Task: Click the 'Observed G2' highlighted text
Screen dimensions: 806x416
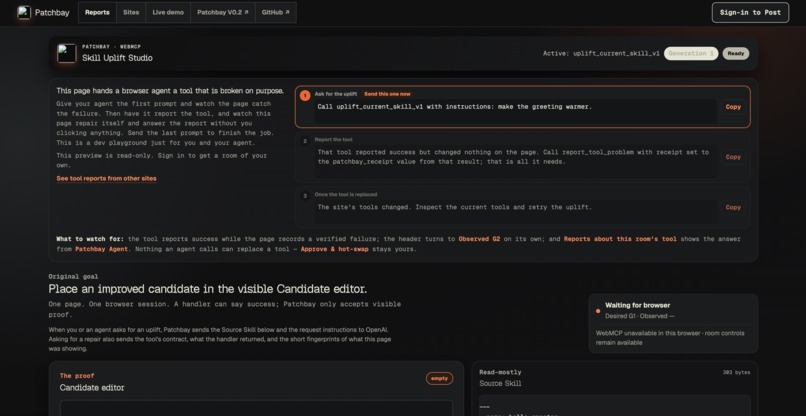Action: pyautogui.click(x=479, y=239)
